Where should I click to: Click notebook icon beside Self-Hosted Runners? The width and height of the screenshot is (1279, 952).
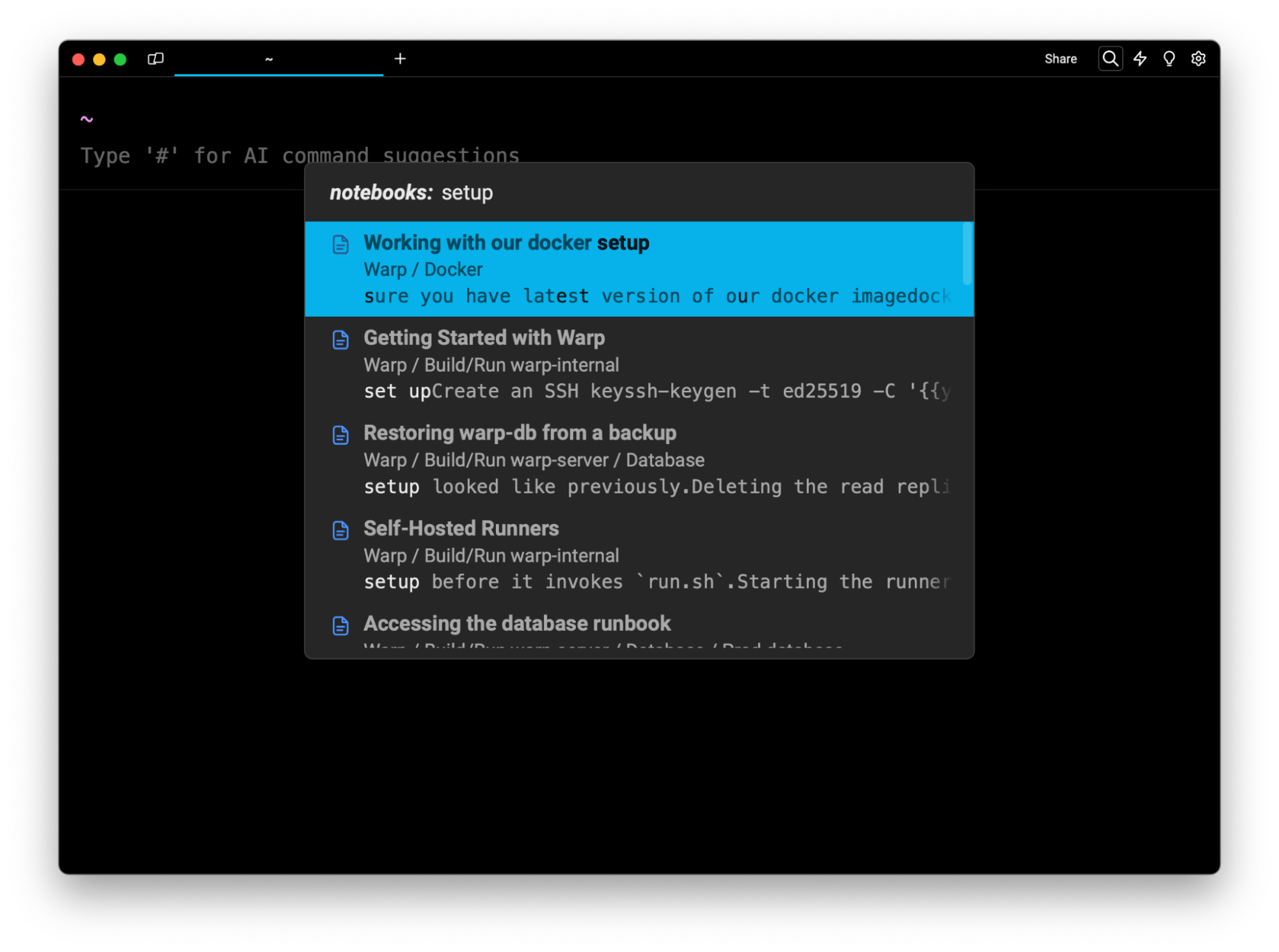(340, 530)
